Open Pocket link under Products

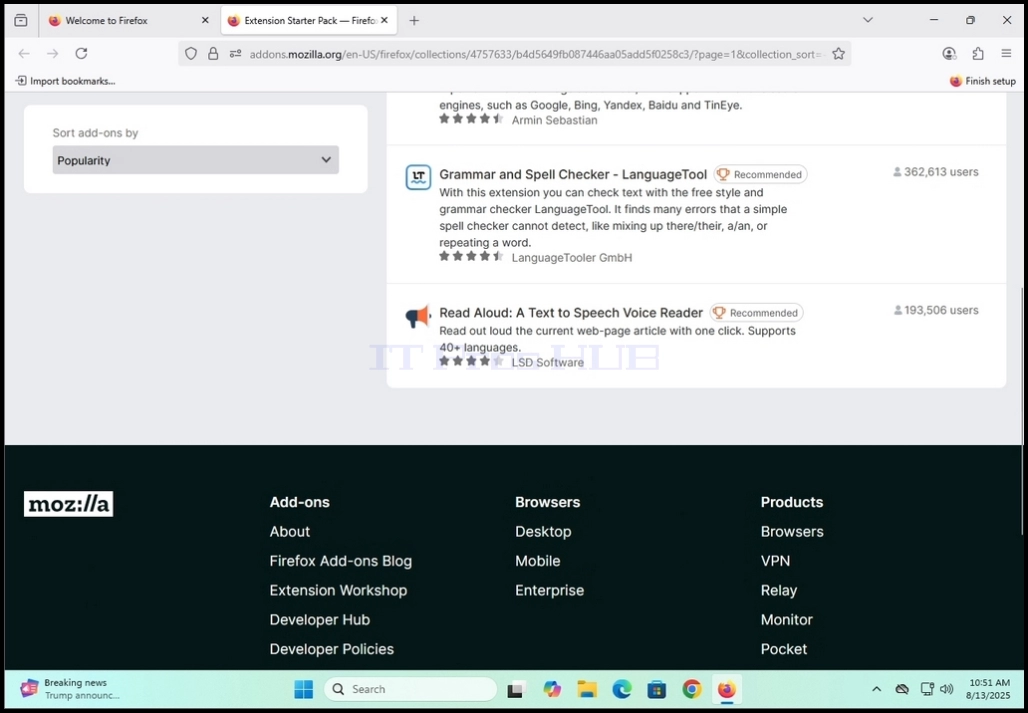[784, 649]
